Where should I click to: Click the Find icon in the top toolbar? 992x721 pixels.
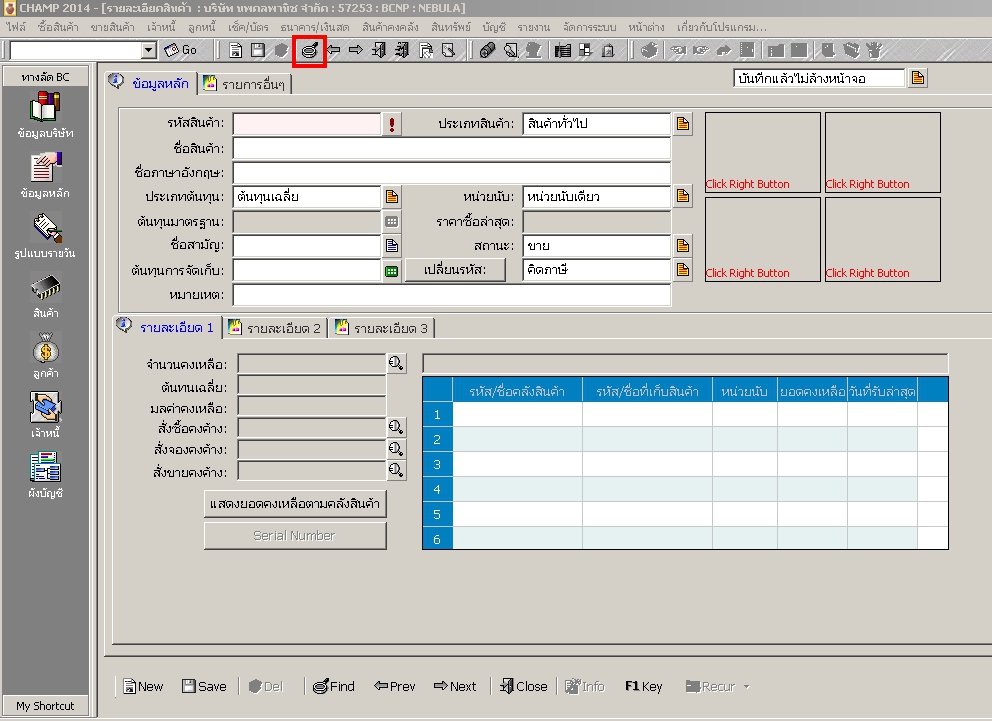(x=309, y=51)
